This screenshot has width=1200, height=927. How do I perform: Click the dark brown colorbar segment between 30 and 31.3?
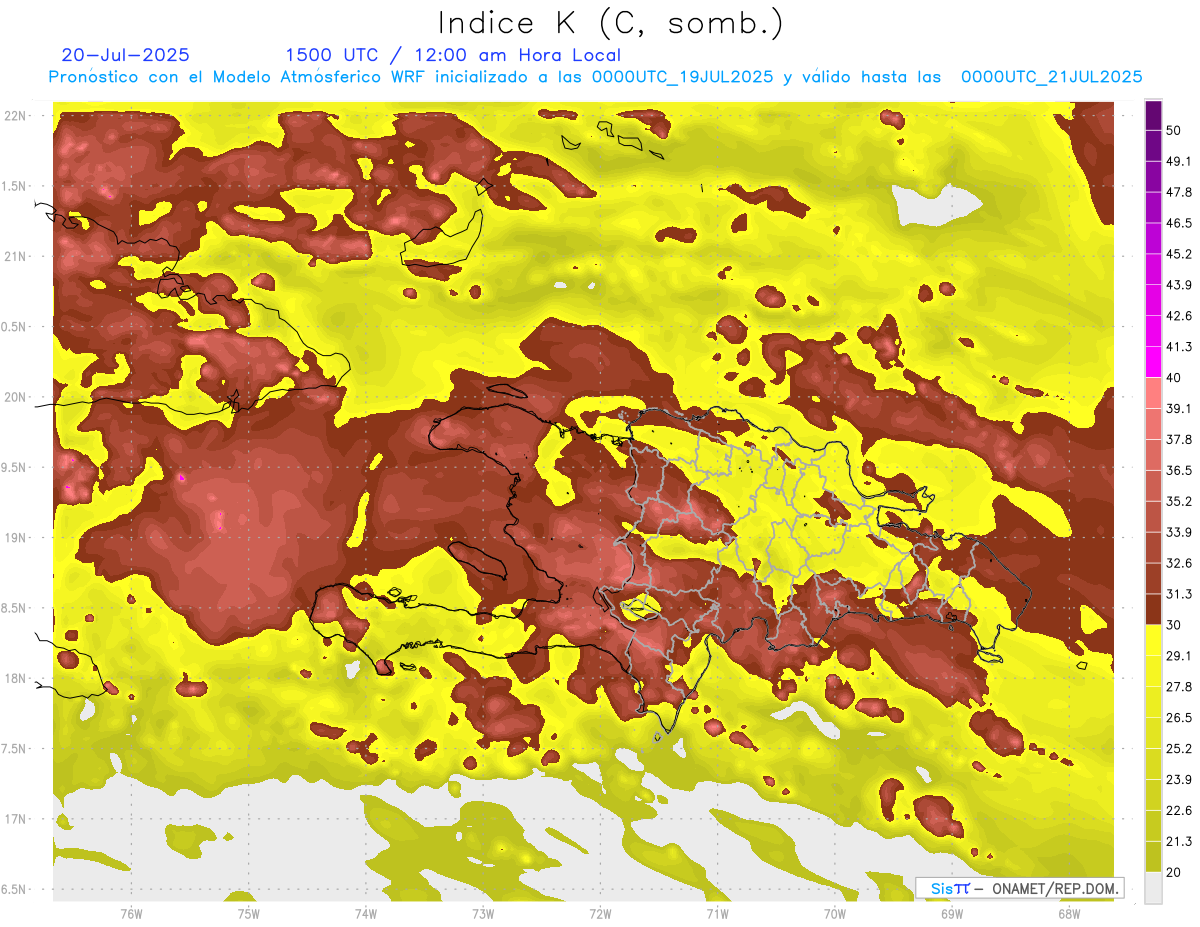click(x=1153, y=609)
